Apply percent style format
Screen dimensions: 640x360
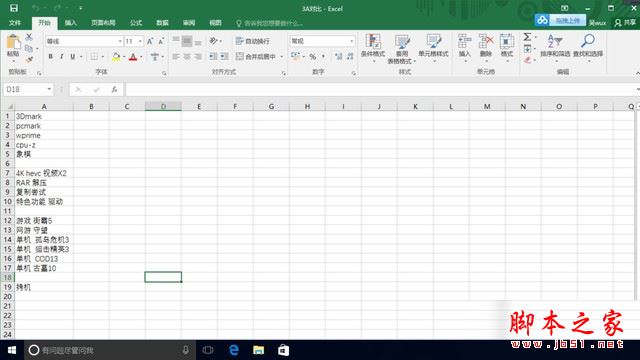click(x=313, y=57)
